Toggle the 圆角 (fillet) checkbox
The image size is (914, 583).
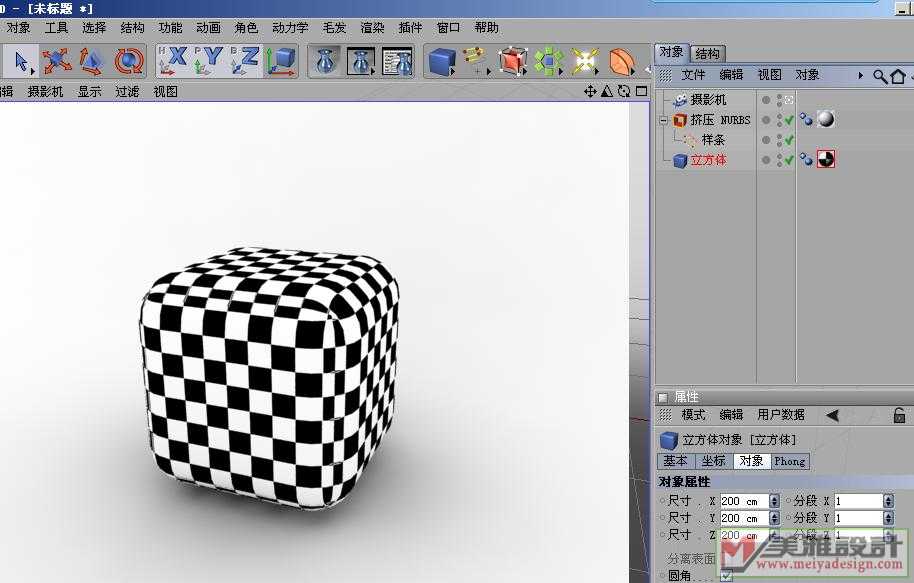(726, 576)
